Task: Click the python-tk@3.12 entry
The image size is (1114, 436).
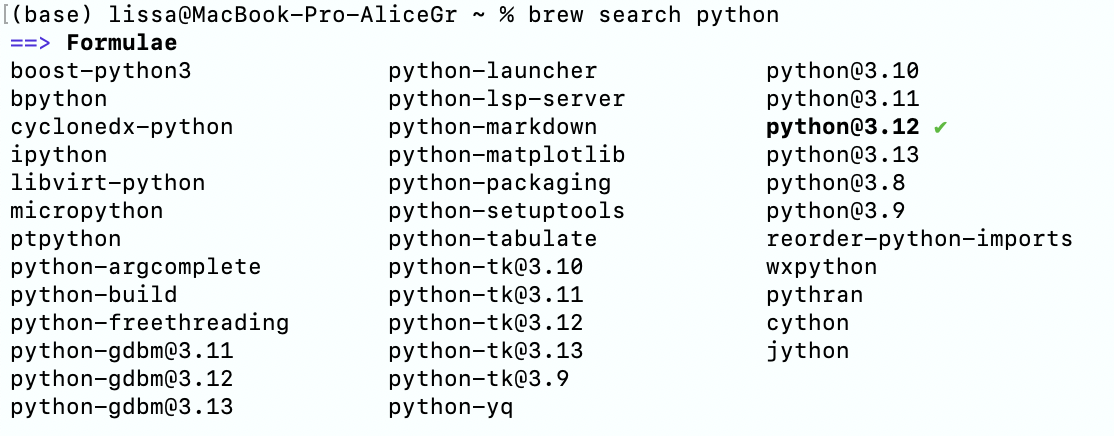Action: point(486,323)
